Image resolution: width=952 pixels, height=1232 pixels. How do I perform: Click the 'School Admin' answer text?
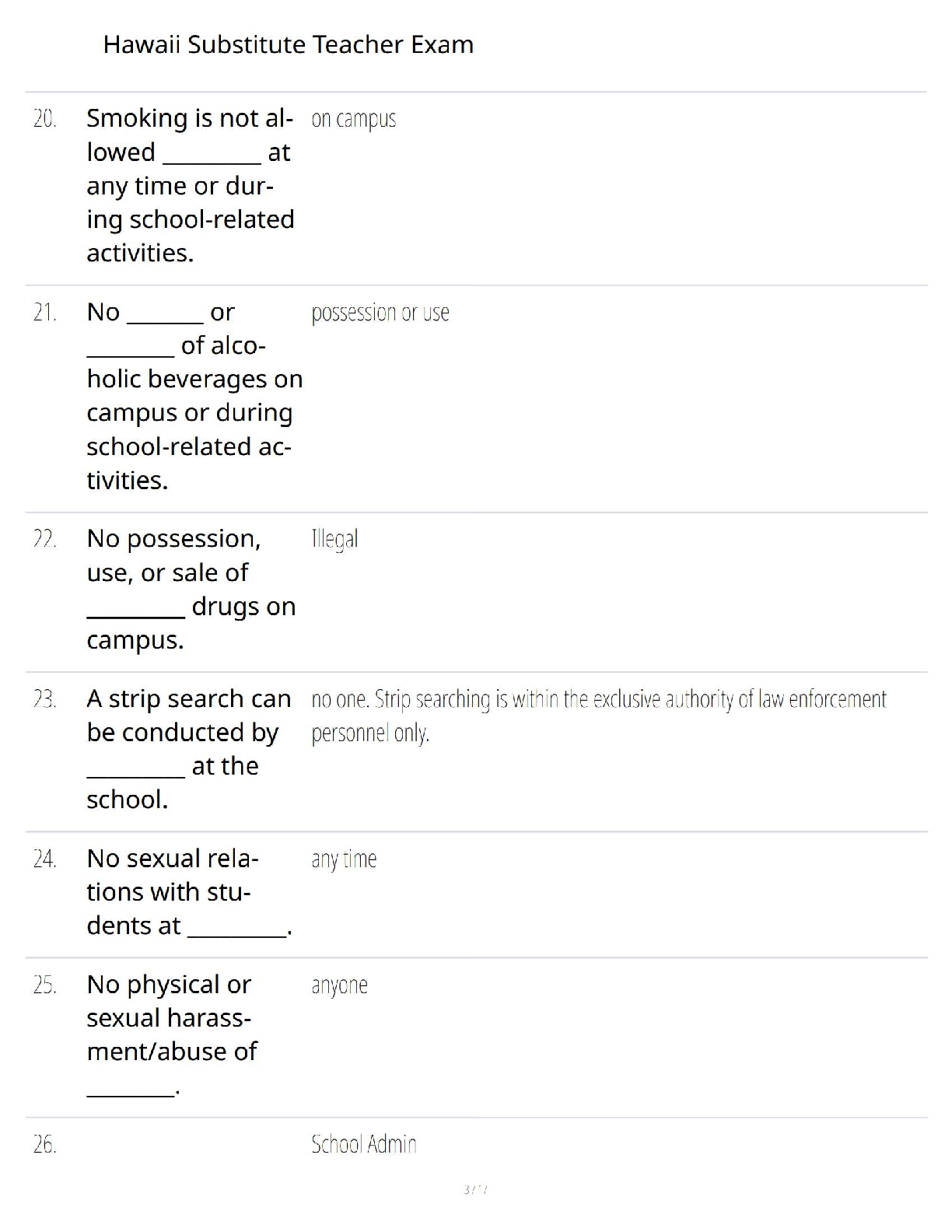click(364, 1144)
